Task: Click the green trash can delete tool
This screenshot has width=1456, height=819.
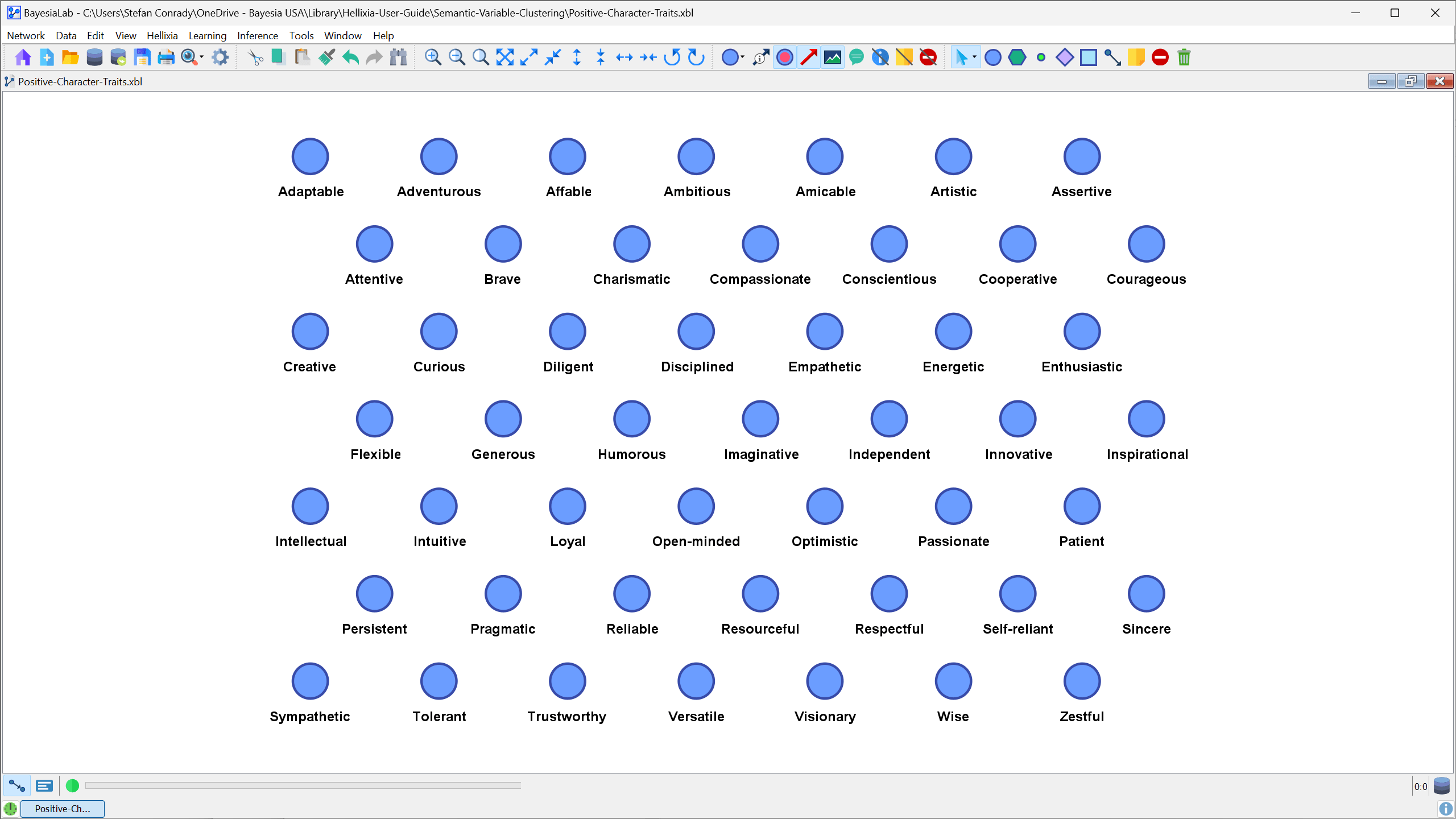Action: [x=1184, y=57]
